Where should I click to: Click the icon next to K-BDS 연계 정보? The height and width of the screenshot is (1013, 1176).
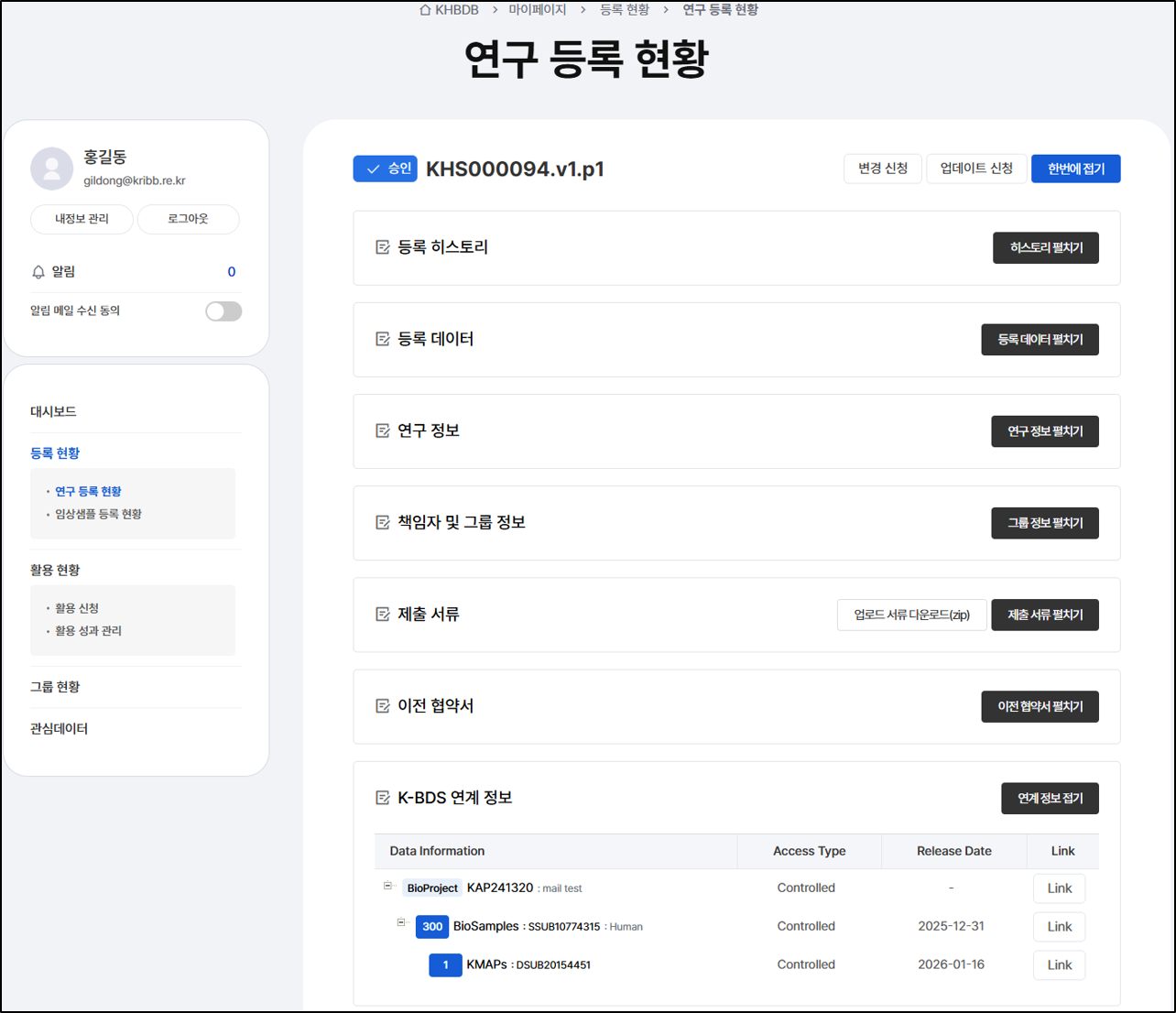pos(383,797)
